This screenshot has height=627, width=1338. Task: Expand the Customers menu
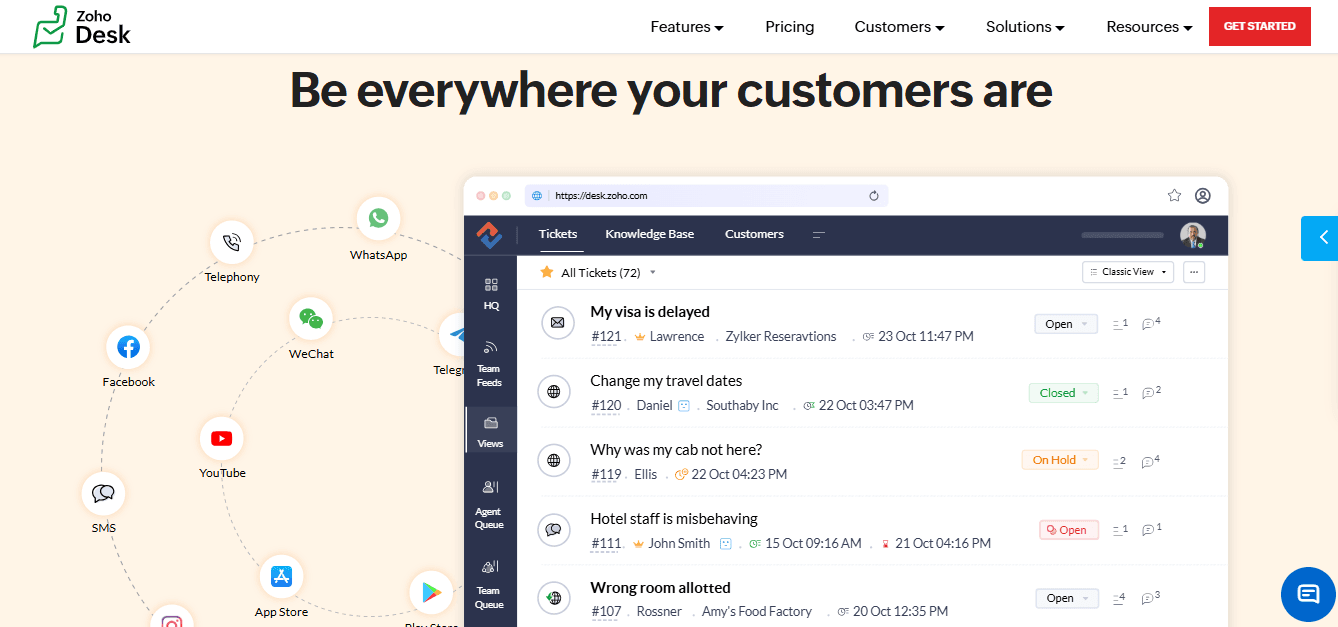click(899, 27)
